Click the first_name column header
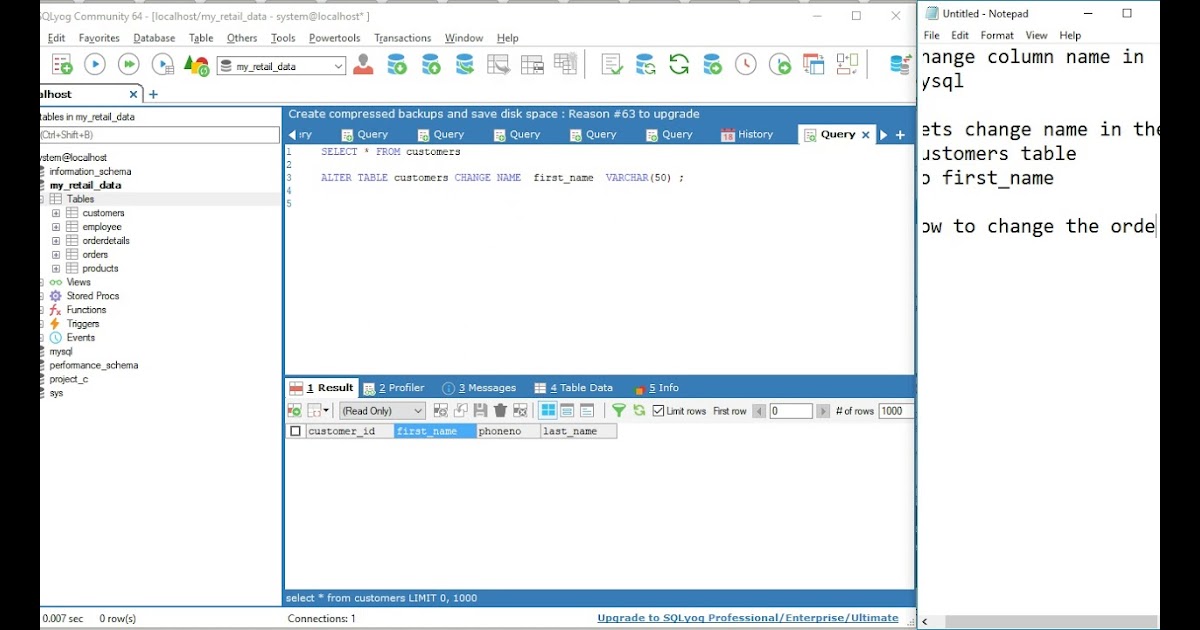Image resolution: width=1200 pixels, height=630 pixels. click(x=435, y=432)
